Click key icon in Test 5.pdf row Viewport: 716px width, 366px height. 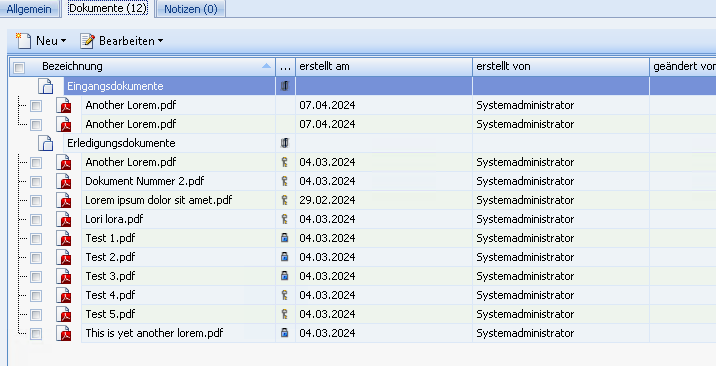pos(284,314)
